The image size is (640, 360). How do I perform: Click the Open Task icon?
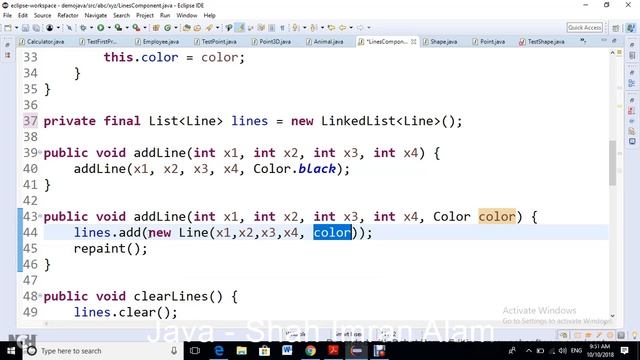click(198, 28)
